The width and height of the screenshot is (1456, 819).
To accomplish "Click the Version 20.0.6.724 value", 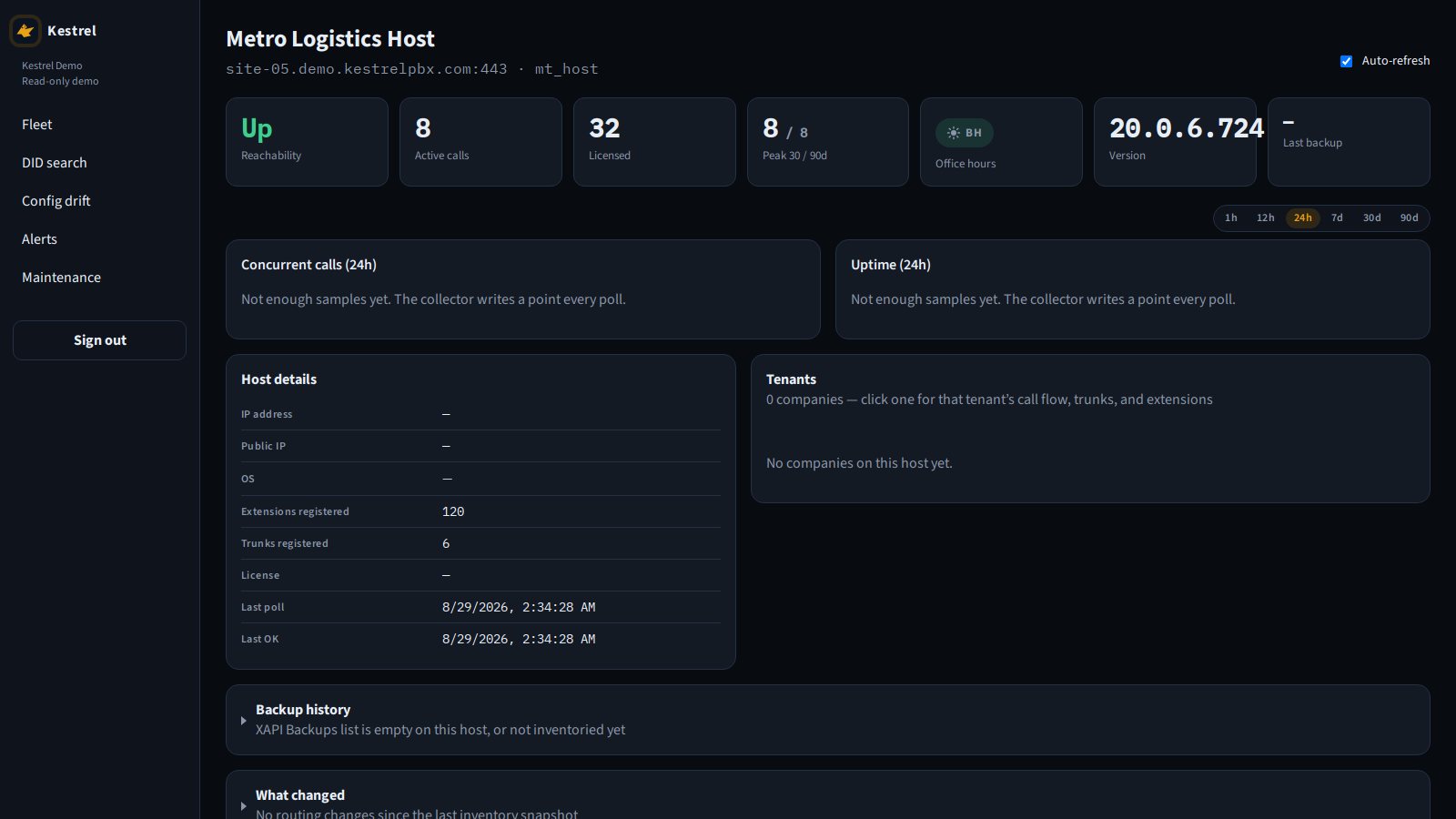I will pos(1187,128).
